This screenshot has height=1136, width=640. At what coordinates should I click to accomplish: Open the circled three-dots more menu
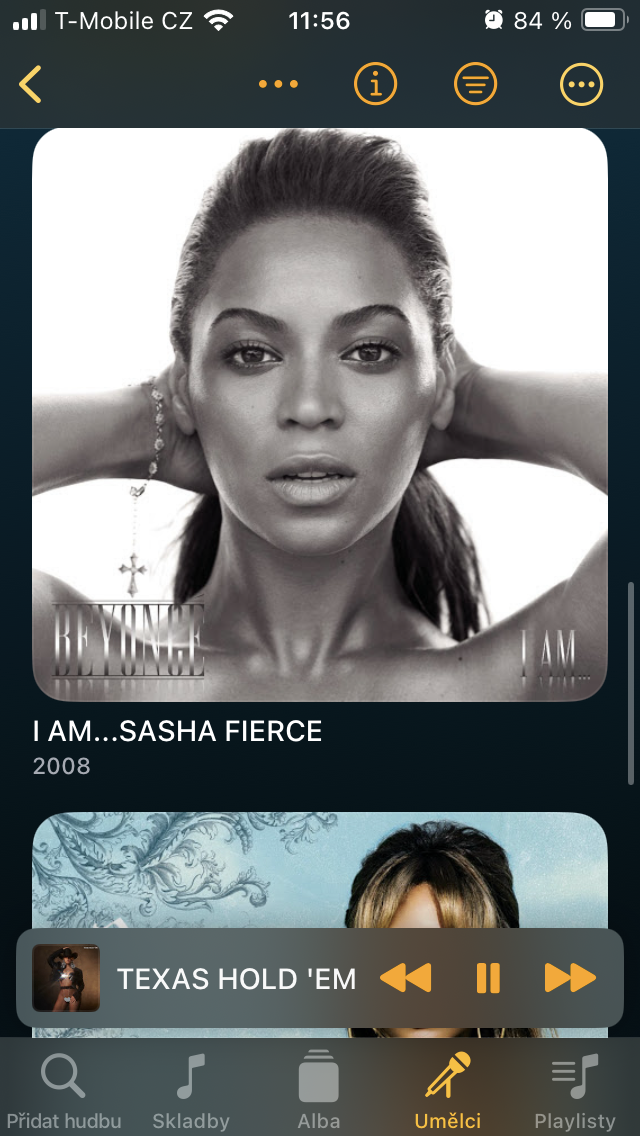[x=581, y=84]
